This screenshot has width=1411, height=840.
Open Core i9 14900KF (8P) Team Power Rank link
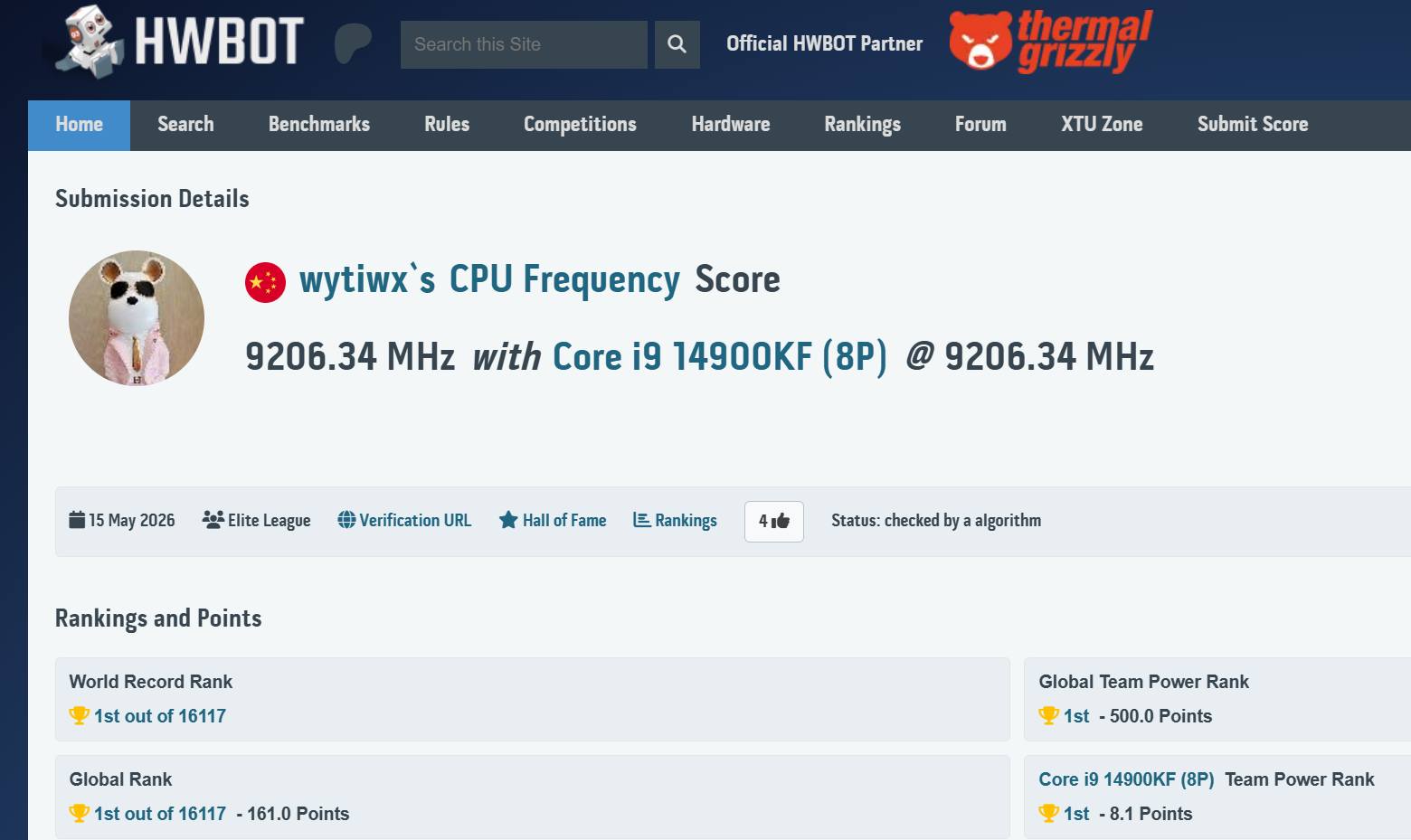click(1126, 779)
